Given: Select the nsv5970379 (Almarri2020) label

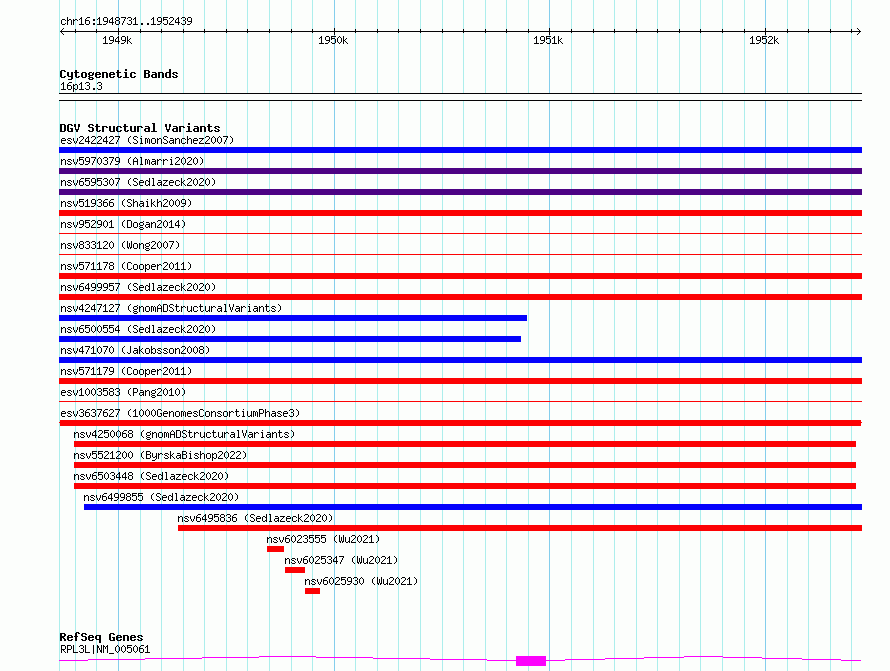Looking at the screenshot, I should [x=132, y=161].
